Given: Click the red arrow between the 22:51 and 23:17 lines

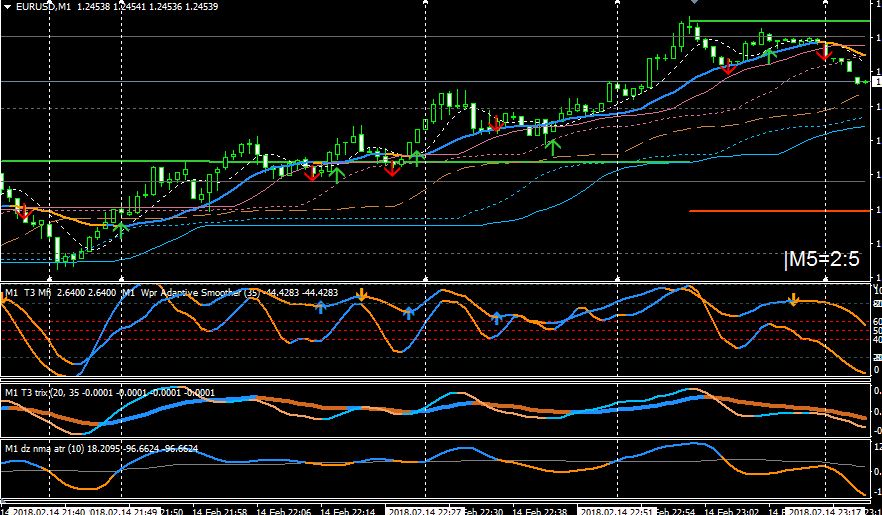Looking at the screenshot, I should click(x=728, y=67).
